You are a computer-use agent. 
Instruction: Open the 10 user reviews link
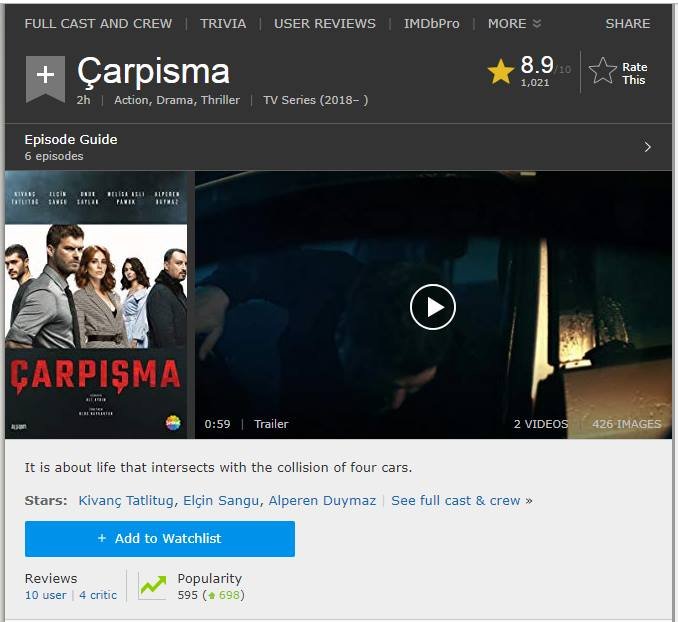(x=46, y=595)
